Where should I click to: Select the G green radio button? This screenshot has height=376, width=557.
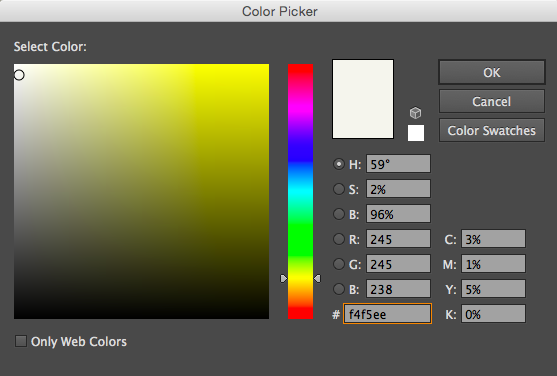pos(339,264)
